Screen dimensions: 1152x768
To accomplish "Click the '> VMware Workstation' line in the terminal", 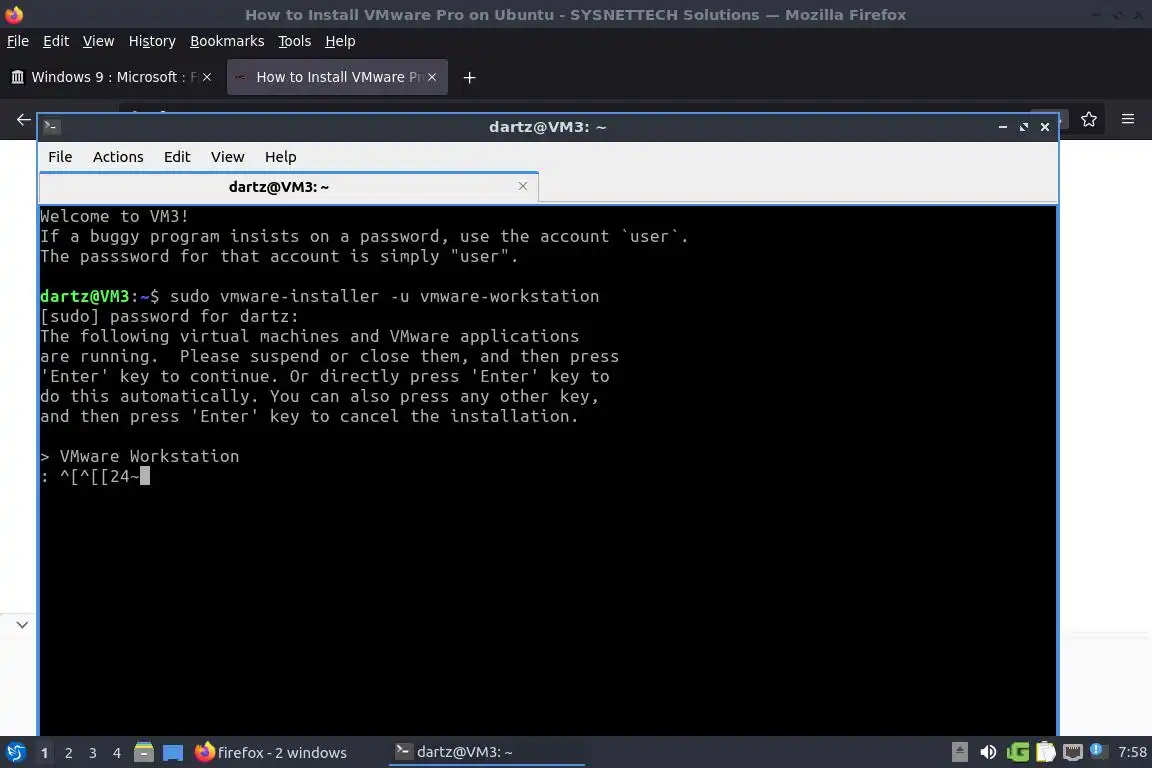I will 140,456.
